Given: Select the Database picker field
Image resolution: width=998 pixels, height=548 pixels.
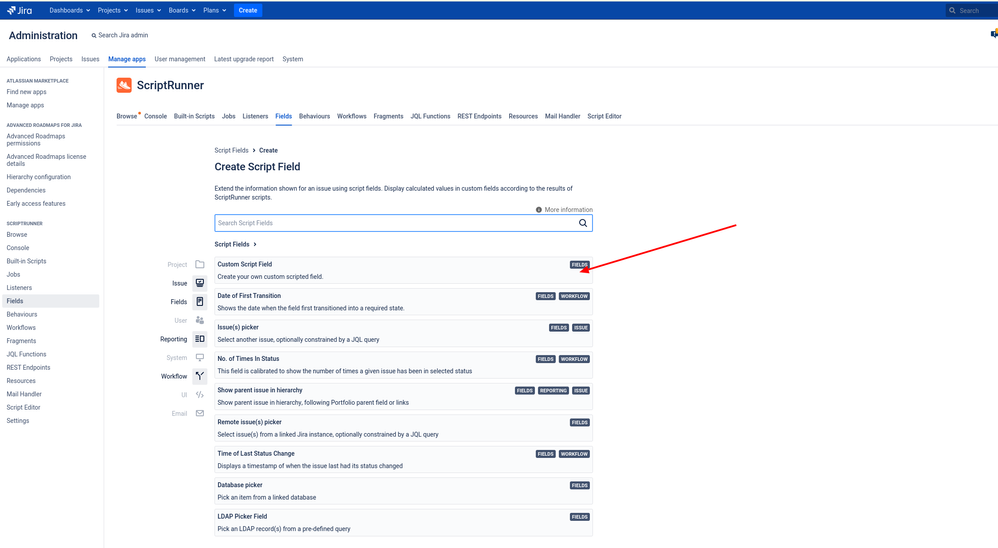Looking at the screenshot, I should [404, 491].
